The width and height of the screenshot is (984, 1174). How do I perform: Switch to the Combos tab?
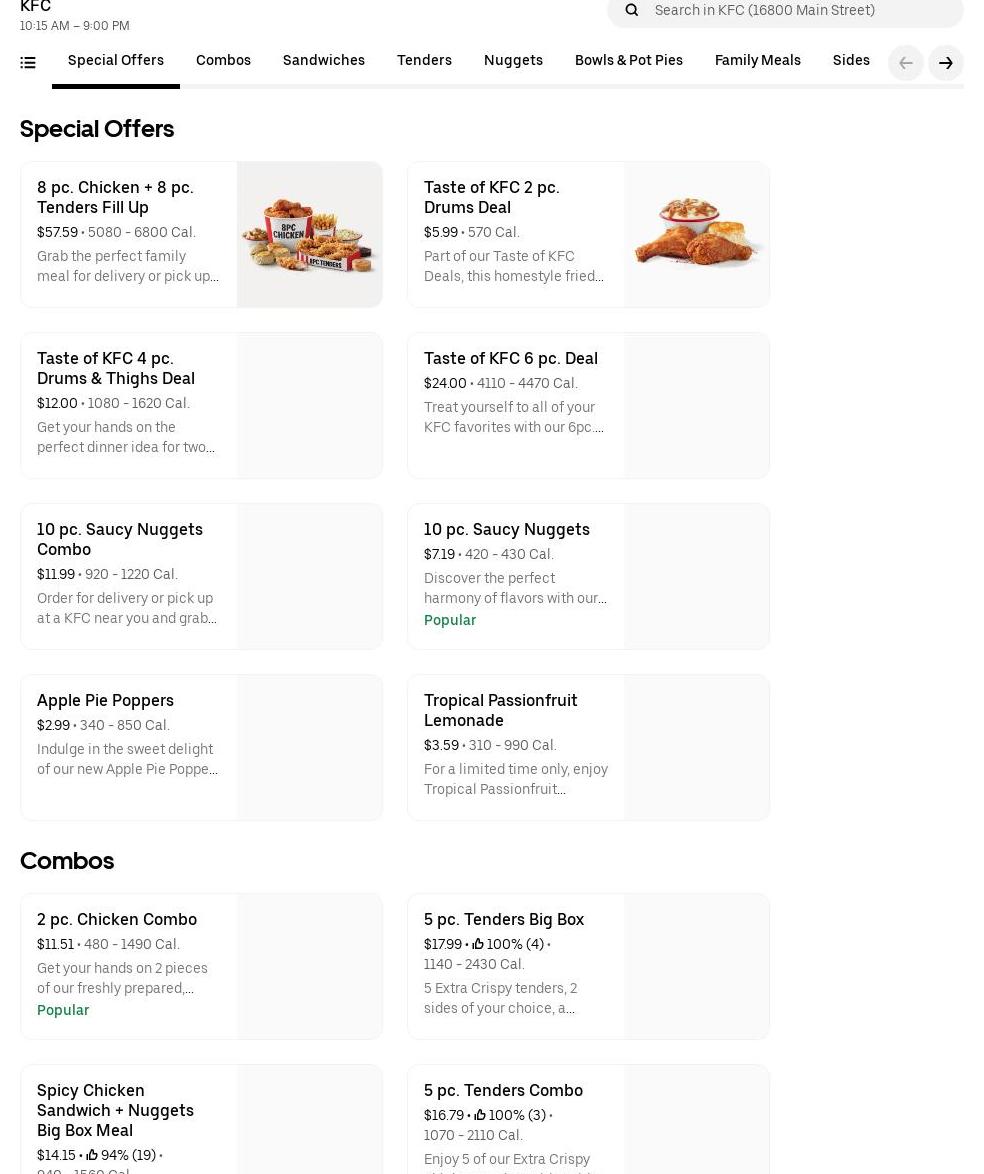(x=223, y=60)
